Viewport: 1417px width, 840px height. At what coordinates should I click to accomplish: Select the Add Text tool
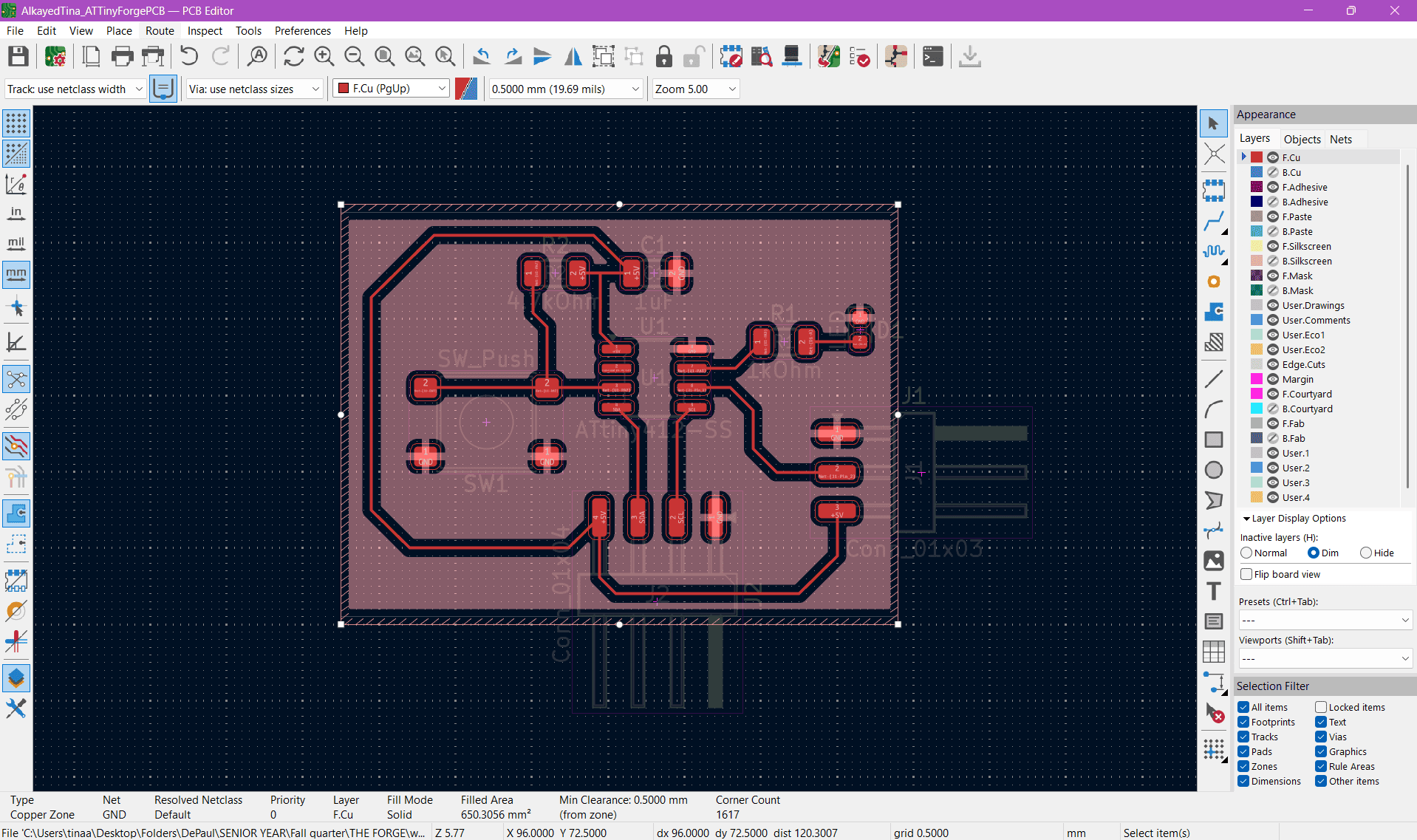tap(1213, 591)
